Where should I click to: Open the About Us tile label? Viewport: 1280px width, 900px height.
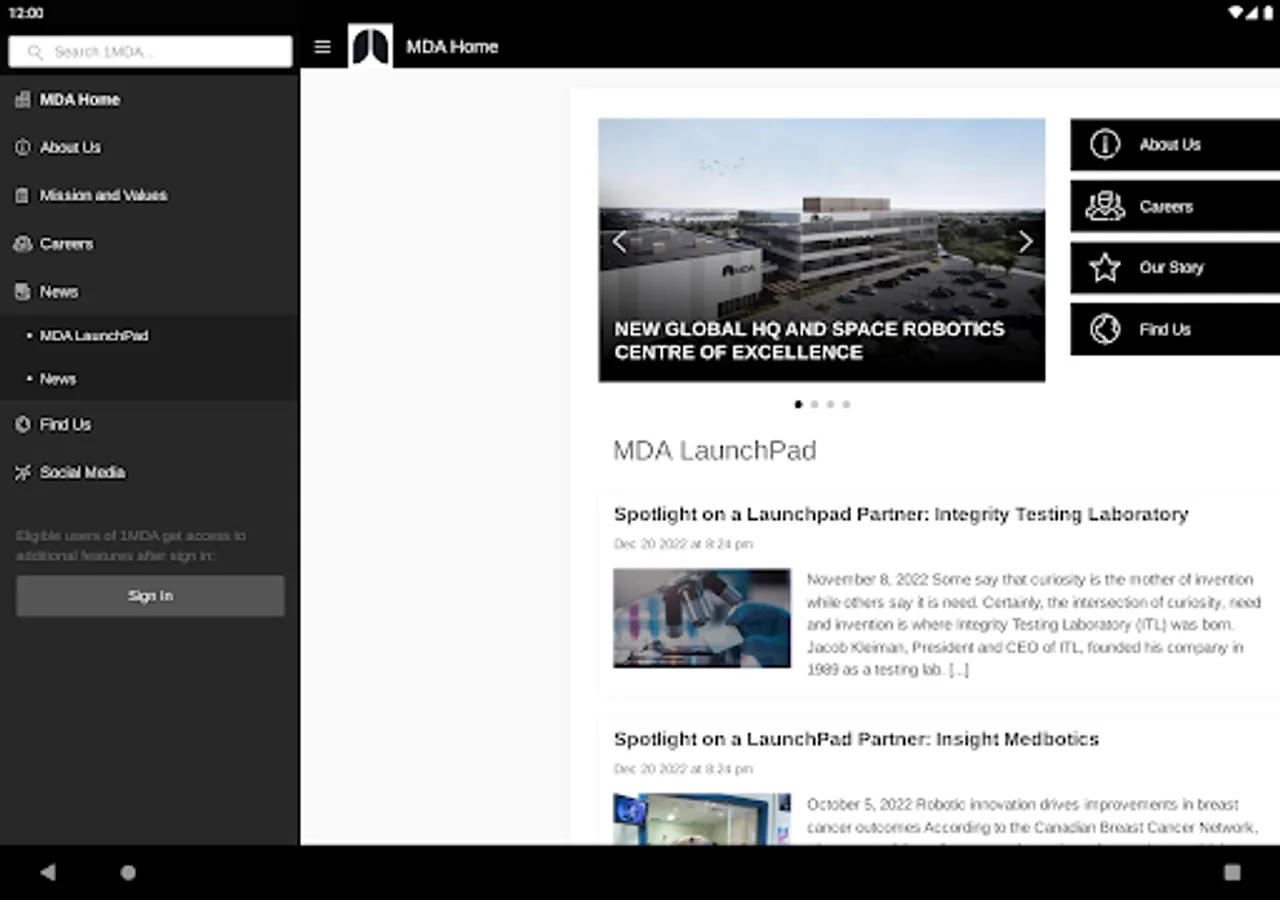click(1170, 145)
